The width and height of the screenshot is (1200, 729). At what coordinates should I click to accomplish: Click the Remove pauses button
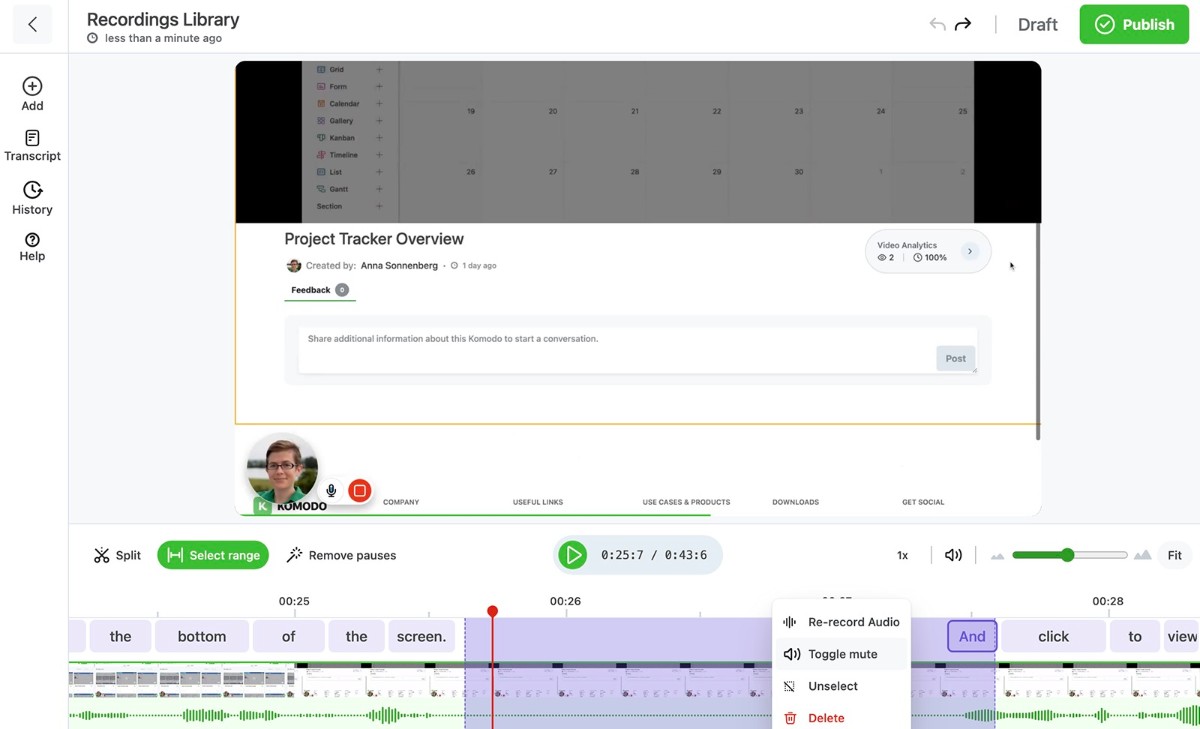coord(341,555)
